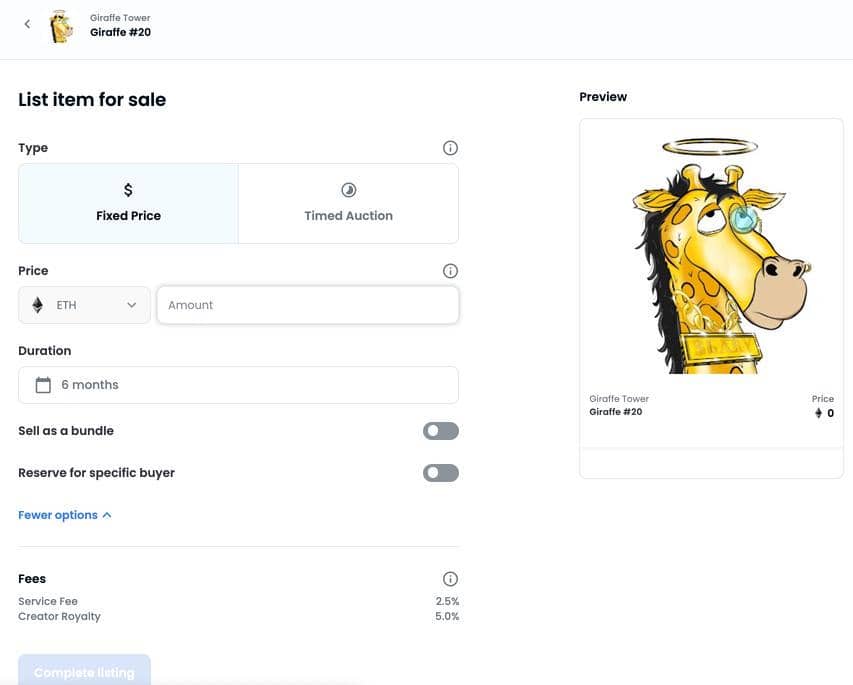Open the 6 months duration selector
This screenshot has width=853, height=685.
(238, 384)
